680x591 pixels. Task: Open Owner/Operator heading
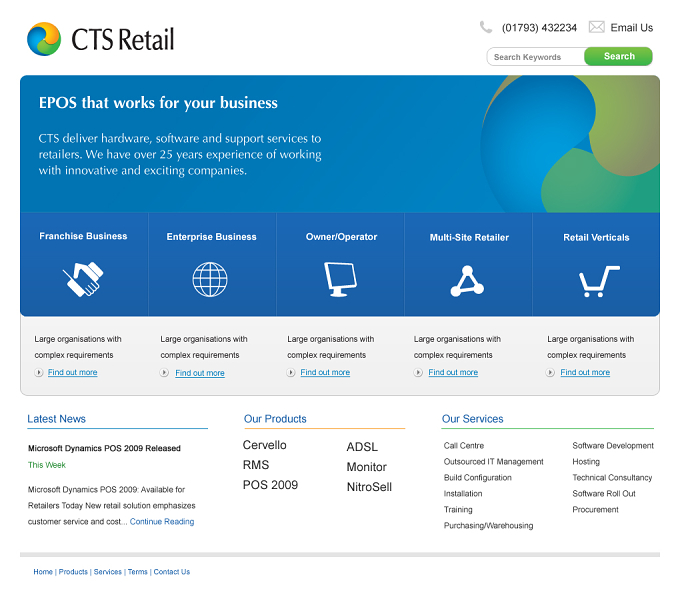pyautogui.click(x=341, y=237)
